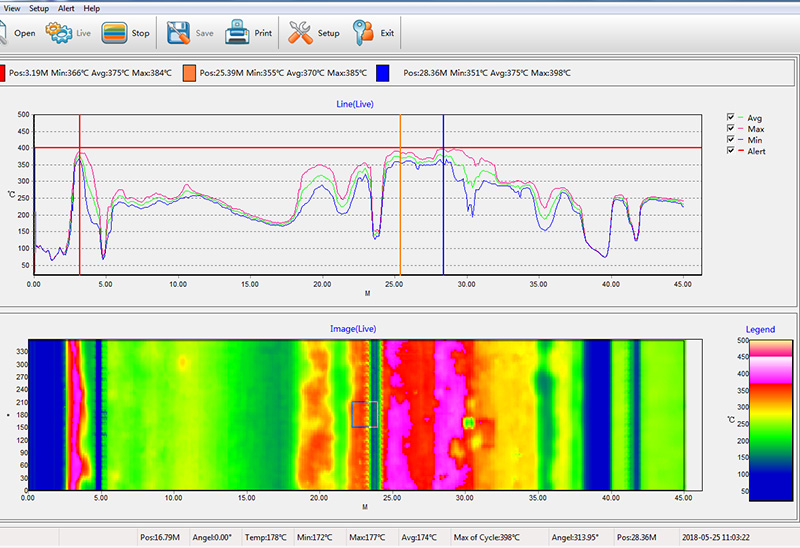Open the Setup menu
The width and height of the screenshot is (800, 548).
pyautogui.click(x=39, y=8)
